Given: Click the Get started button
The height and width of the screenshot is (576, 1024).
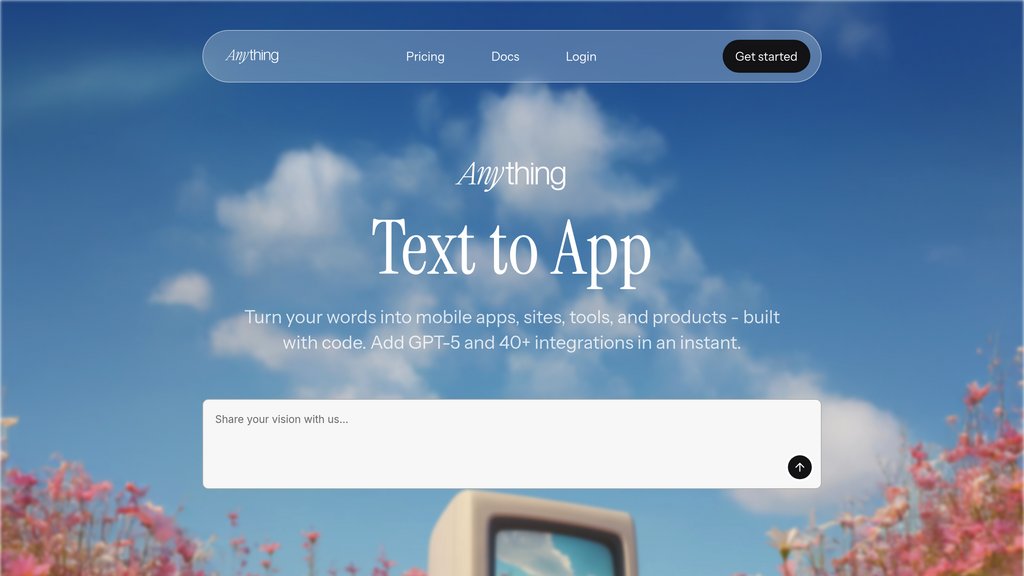Looking at the screenshot, I should point(766,56).
